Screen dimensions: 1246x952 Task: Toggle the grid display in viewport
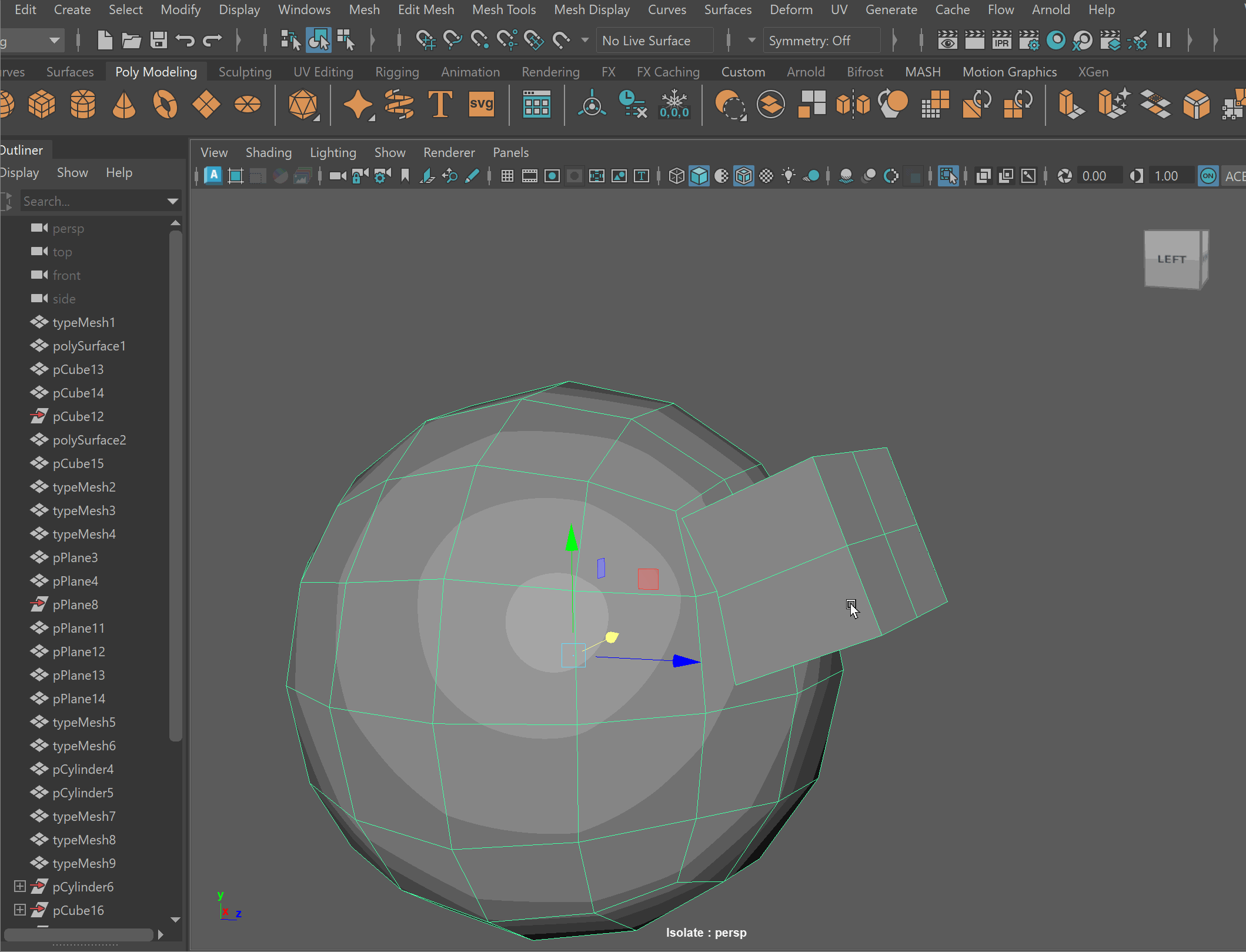tap(507, 176)
